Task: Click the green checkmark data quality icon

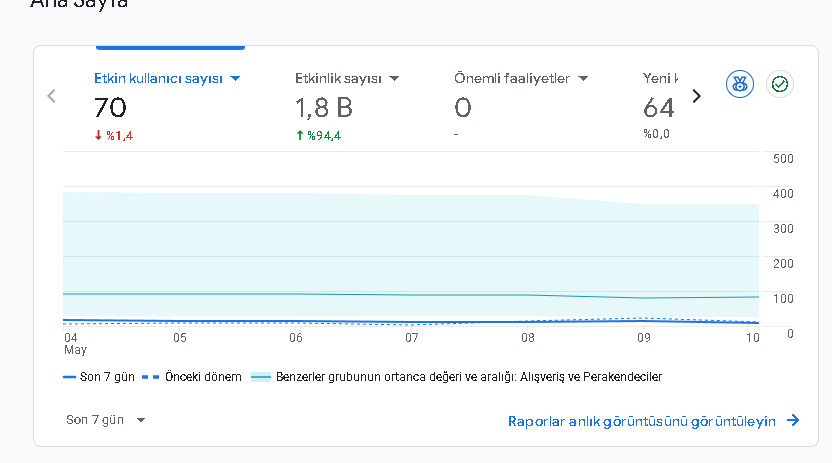Action: point(779,84)
